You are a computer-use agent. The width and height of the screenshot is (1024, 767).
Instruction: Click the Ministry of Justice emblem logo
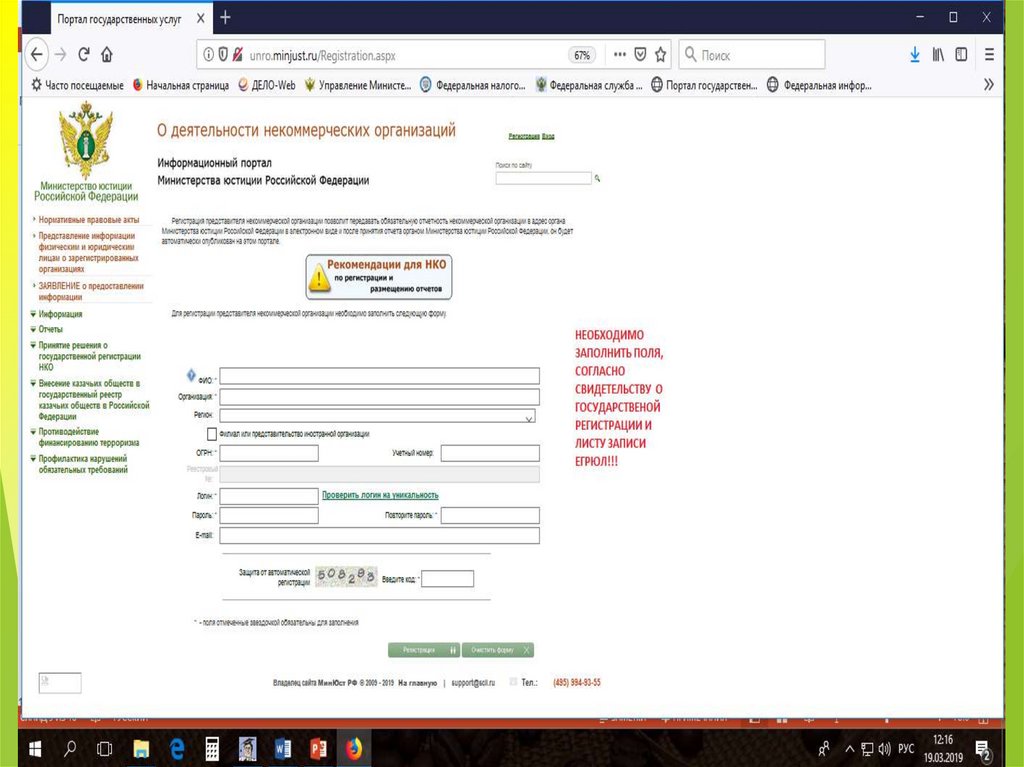pos(86,140)
